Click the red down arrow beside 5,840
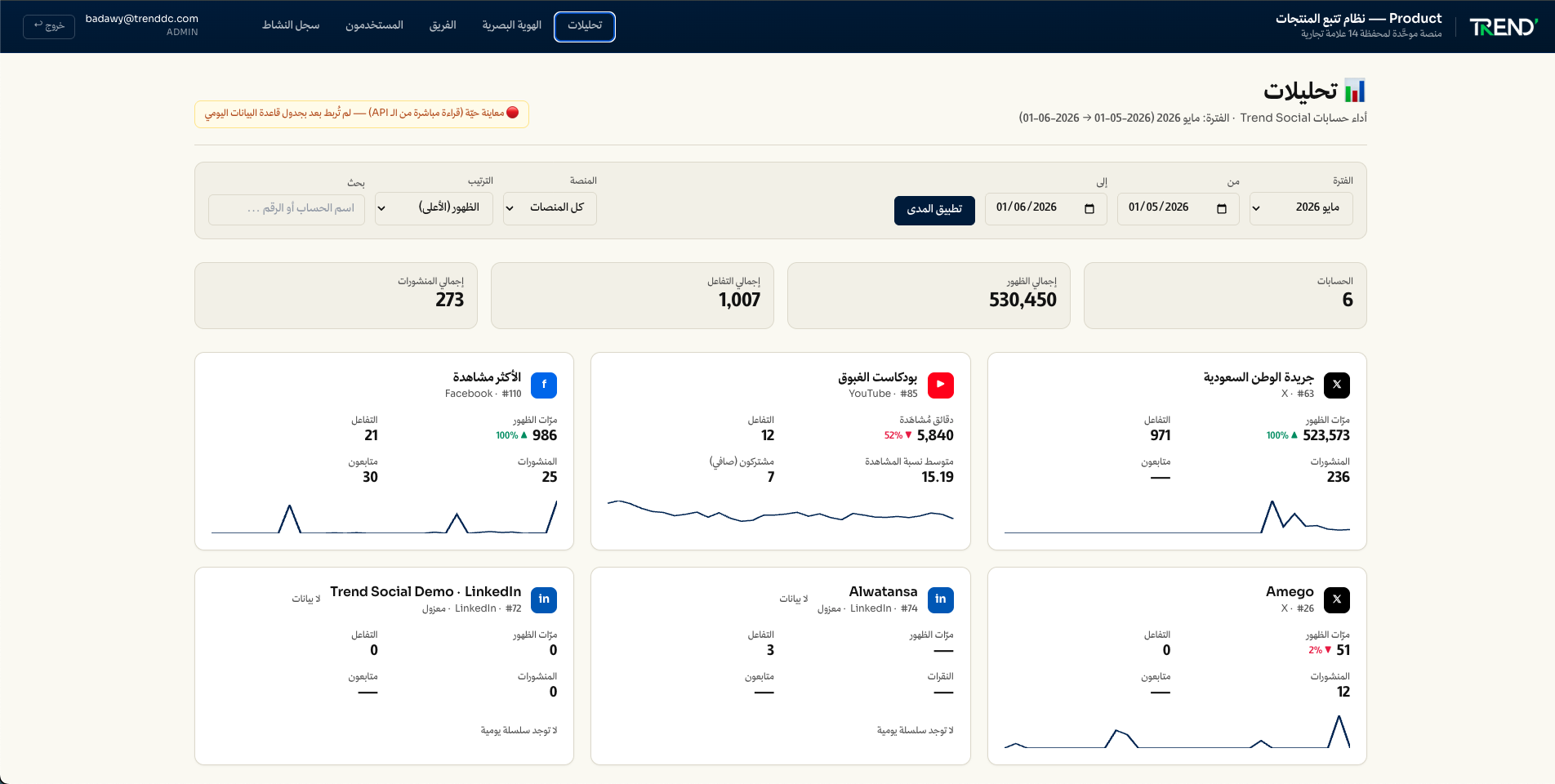 (x=908, y=435)
